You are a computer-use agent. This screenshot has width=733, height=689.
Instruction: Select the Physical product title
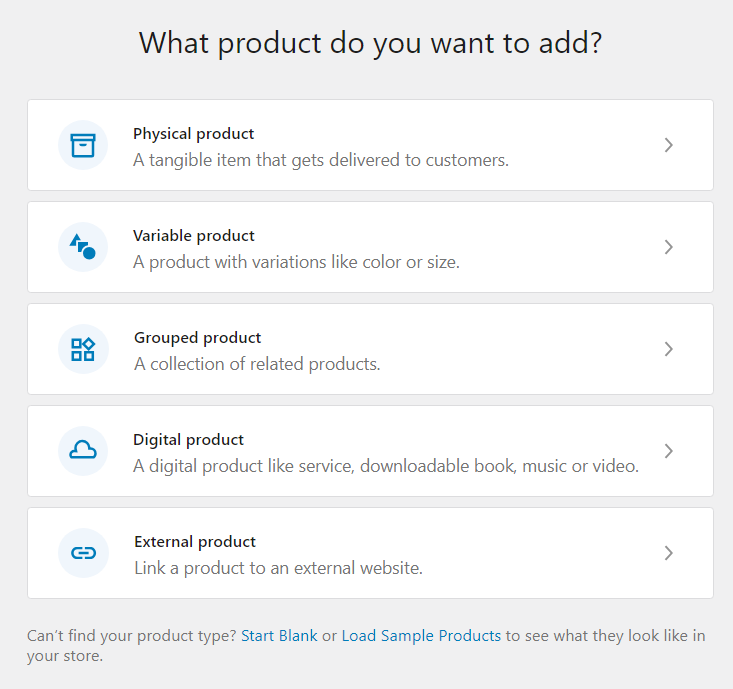coord(193,134)
